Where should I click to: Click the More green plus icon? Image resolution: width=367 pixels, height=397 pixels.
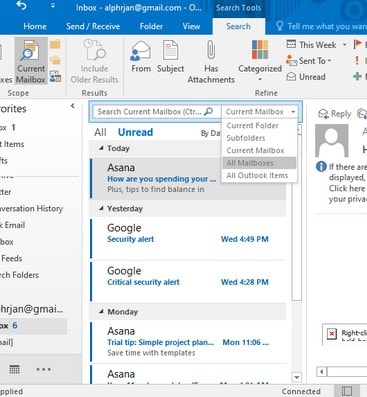coord(357,76)
